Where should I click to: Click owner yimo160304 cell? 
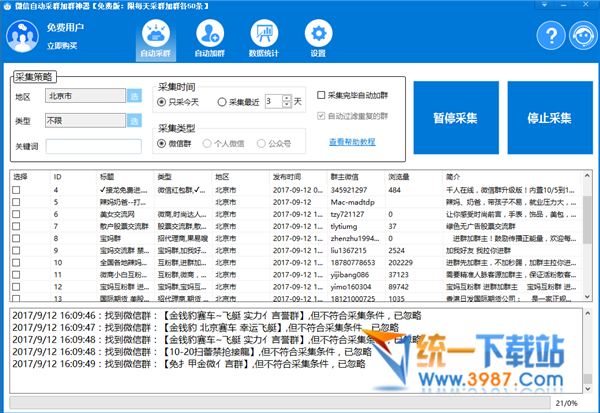pos(351,287)
